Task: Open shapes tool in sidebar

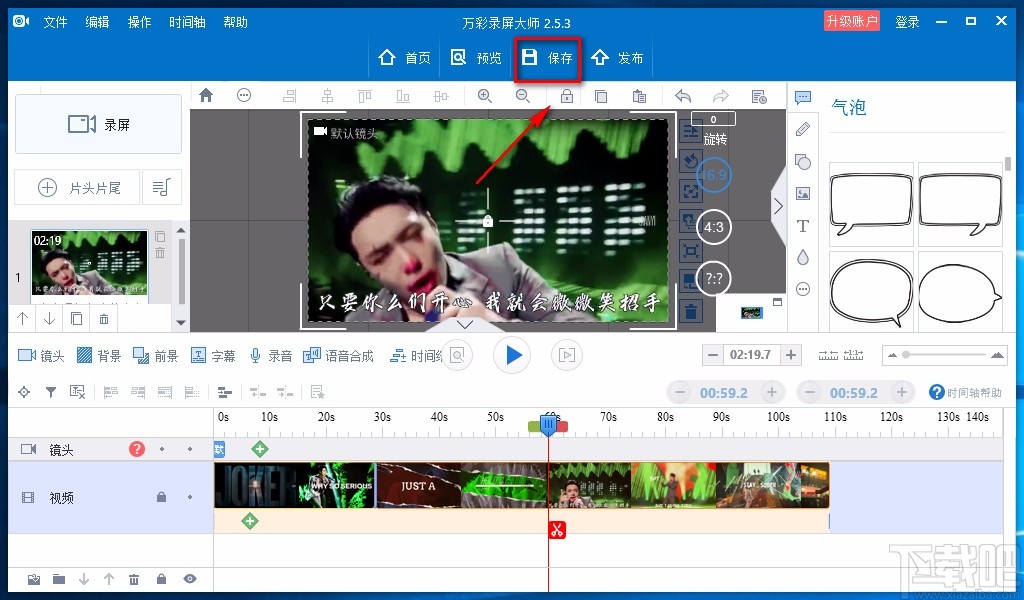Action: click(x=803, y=161)
